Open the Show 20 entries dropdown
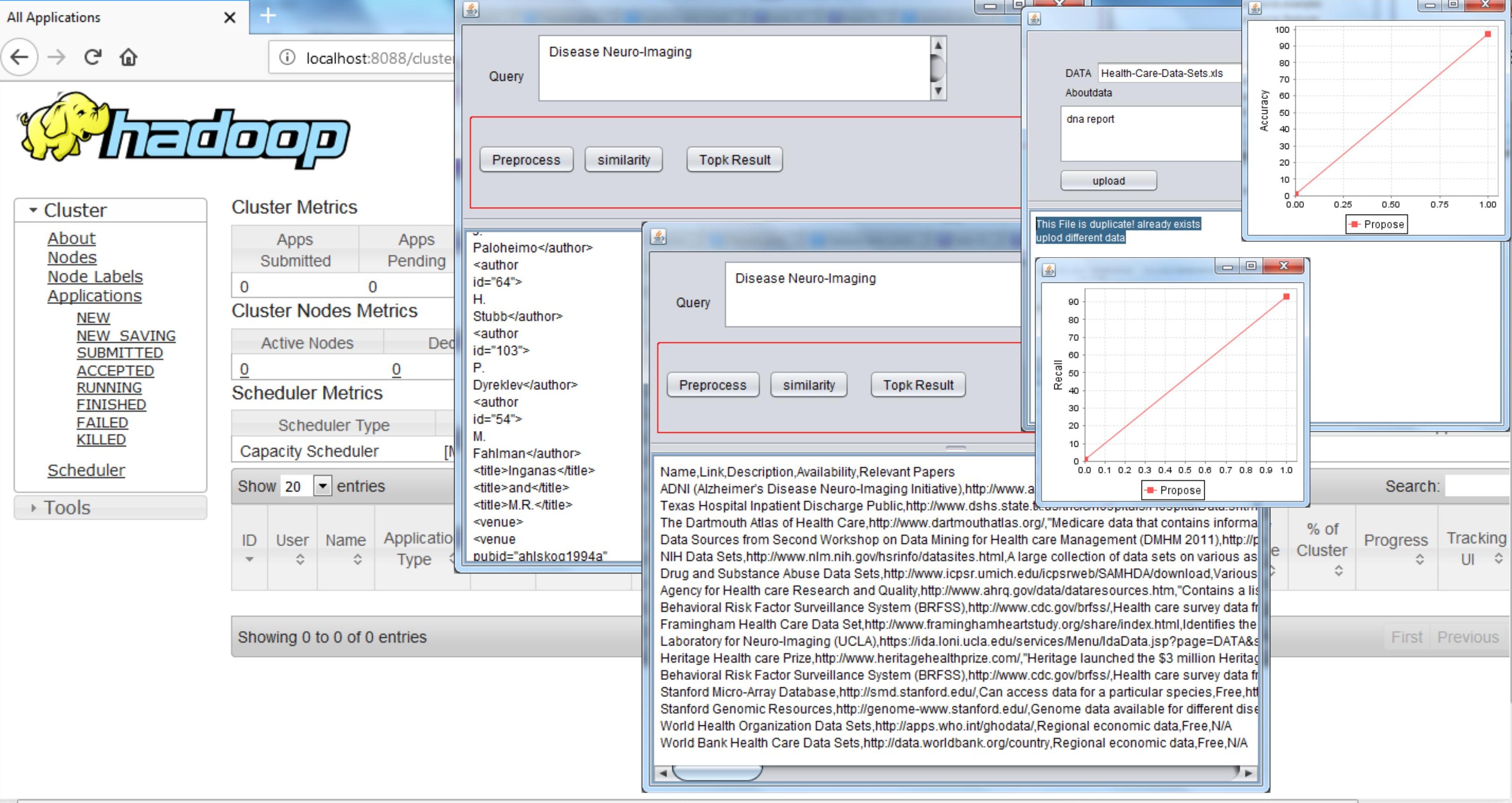Viewport: 1512px width, 803px height. [322, 486]
